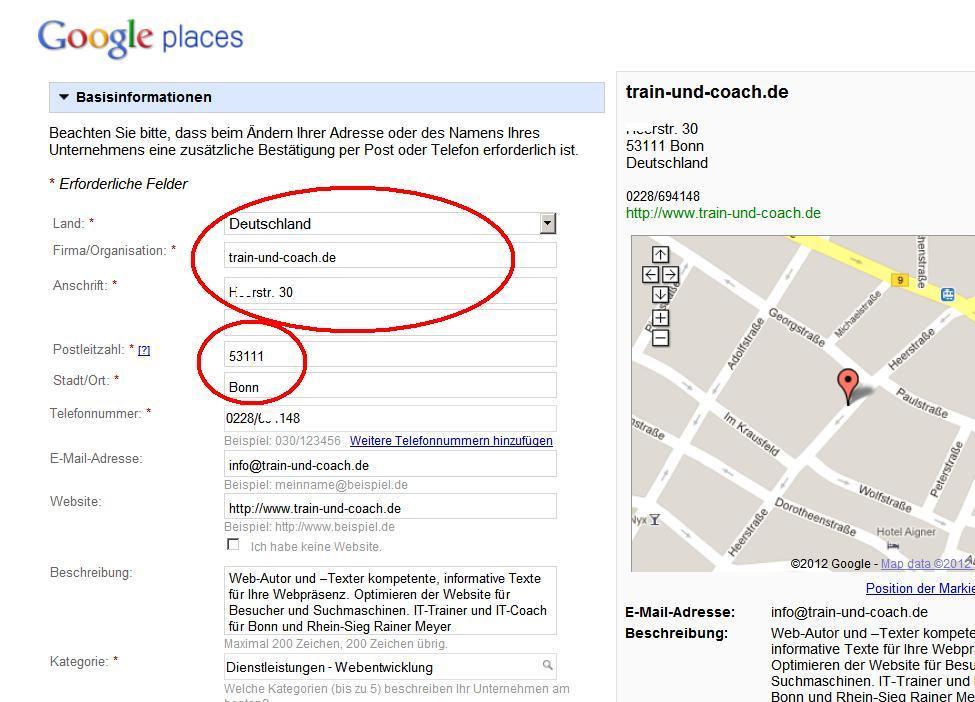Click 'Dorotheenstraße' label on the map
Image resolution: width=975 pixels, height=702 pixels.
point(815,517)
